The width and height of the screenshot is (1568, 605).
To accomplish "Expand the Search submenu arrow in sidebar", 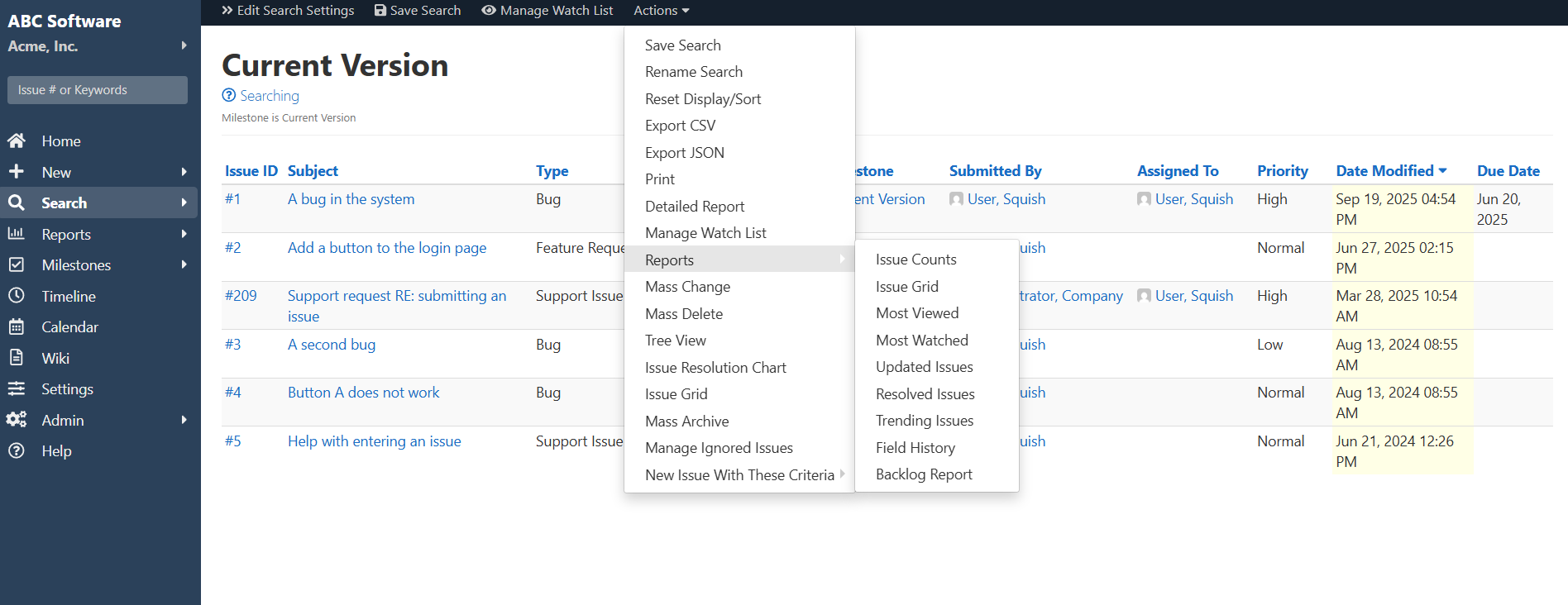I will pos(184,202).
